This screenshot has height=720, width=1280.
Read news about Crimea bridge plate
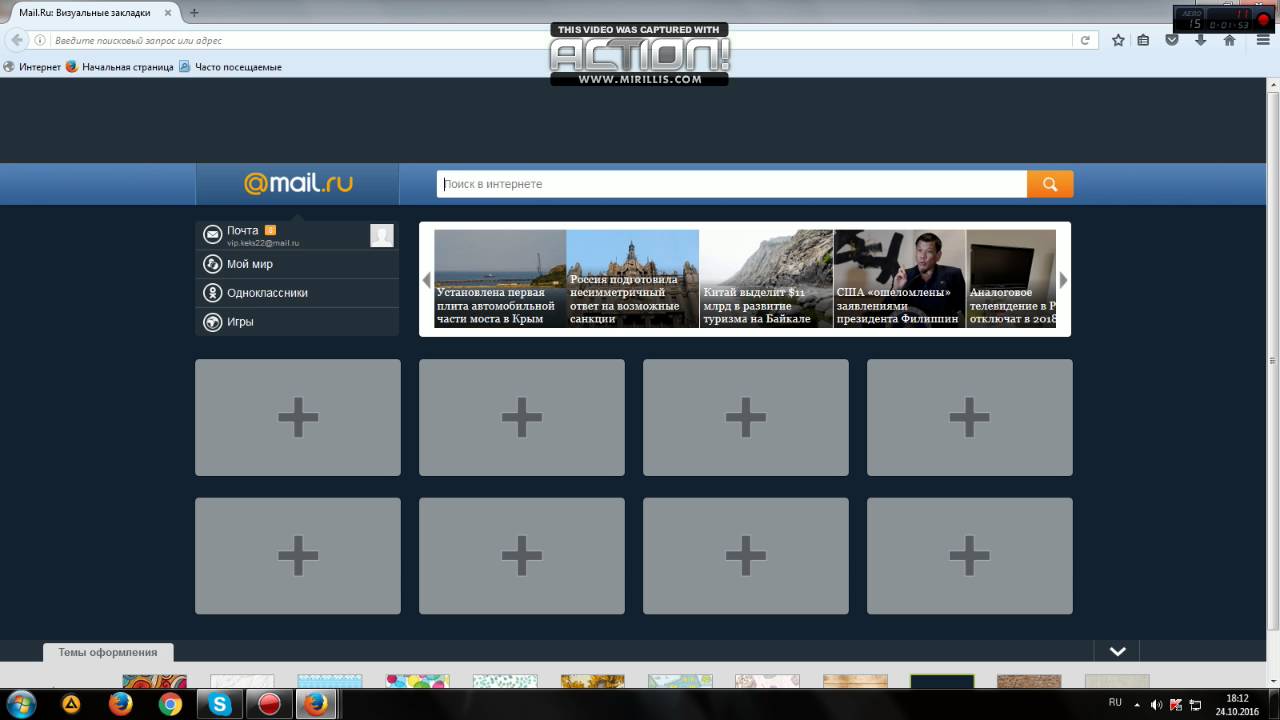coord(500,279)
